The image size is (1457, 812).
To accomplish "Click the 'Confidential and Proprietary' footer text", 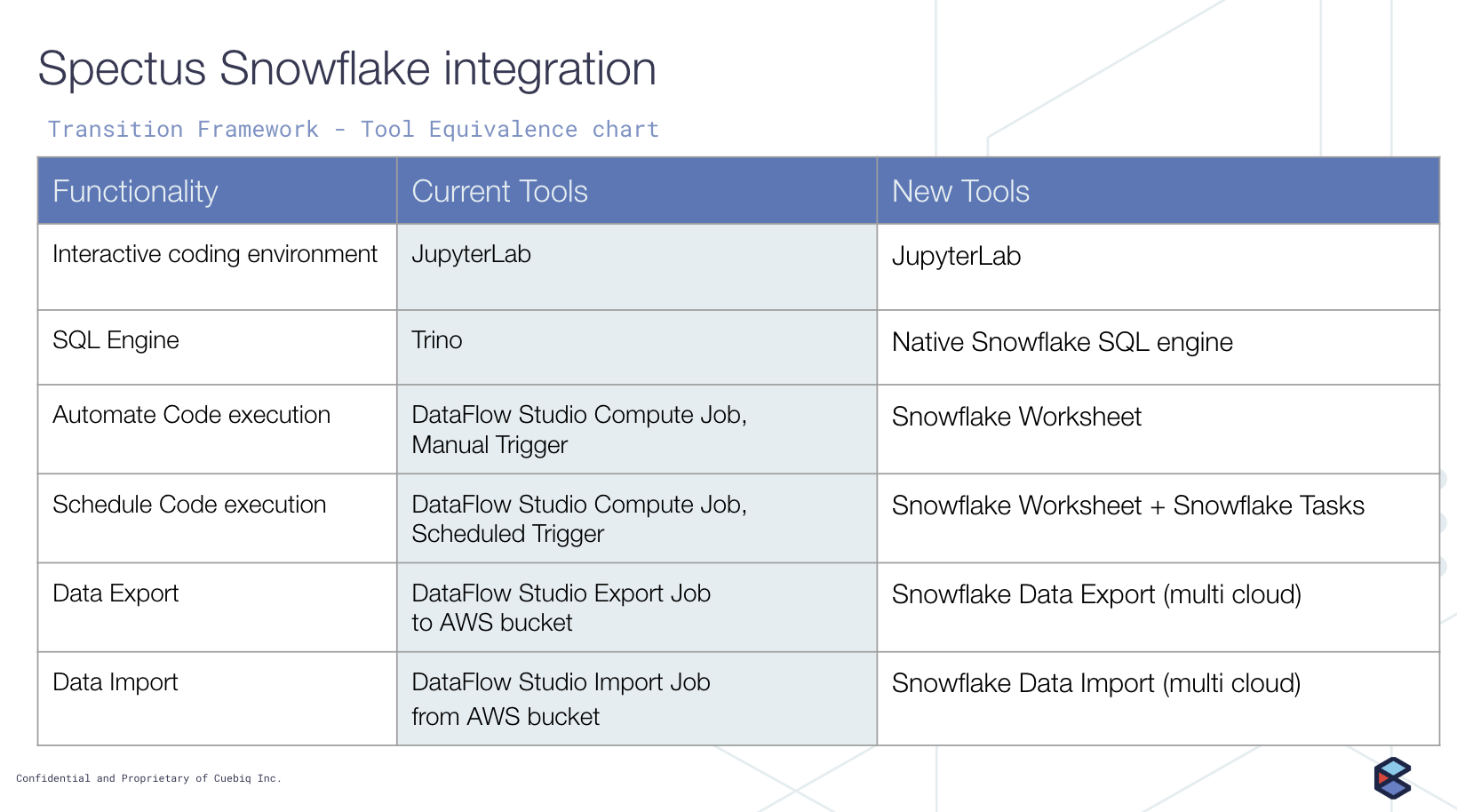I will [x=148, y=778].
